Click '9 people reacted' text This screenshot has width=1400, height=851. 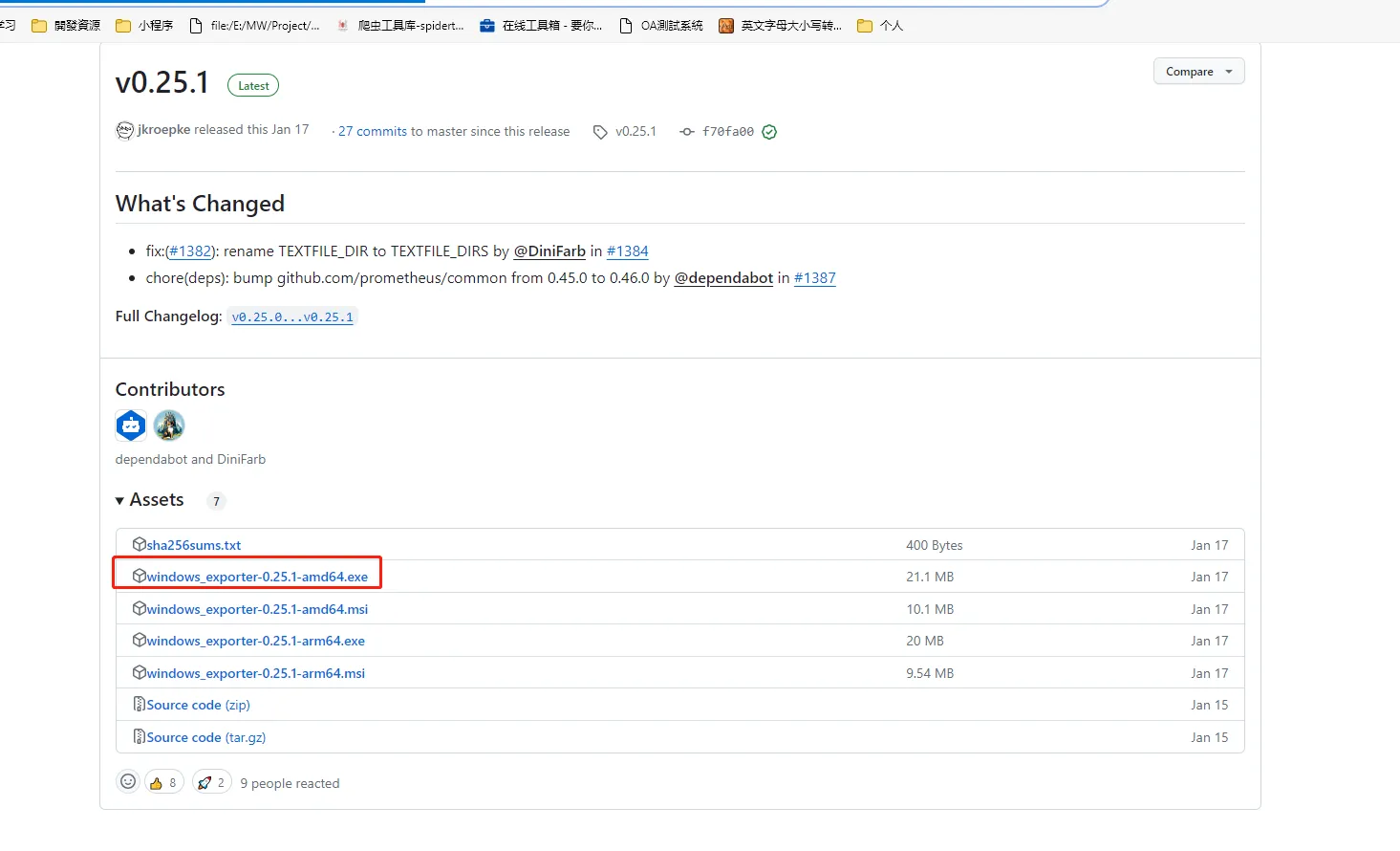(x=290, y=783)
